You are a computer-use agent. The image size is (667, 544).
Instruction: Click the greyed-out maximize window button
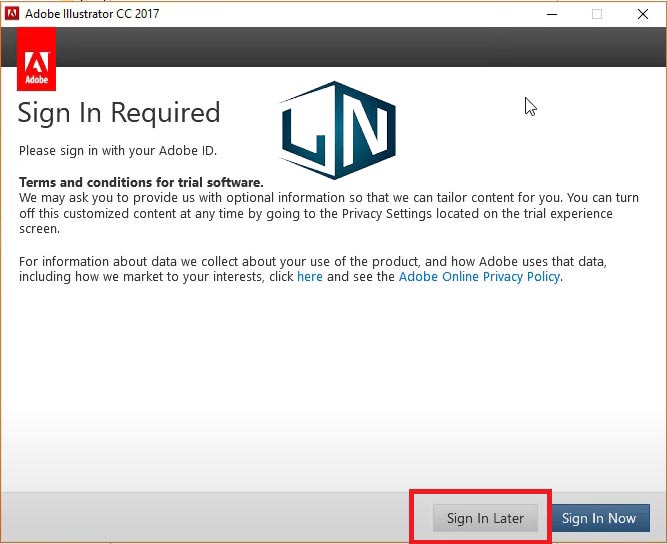(597, 14)
